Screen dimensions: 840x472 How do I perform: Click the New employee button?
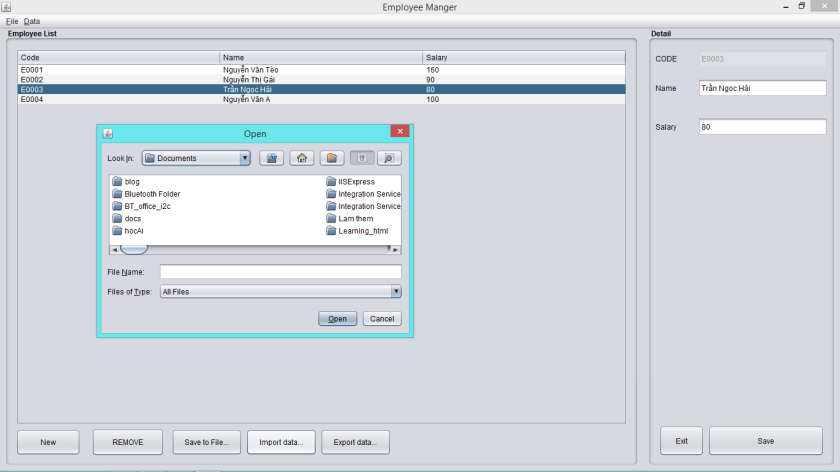click(48, 442)
